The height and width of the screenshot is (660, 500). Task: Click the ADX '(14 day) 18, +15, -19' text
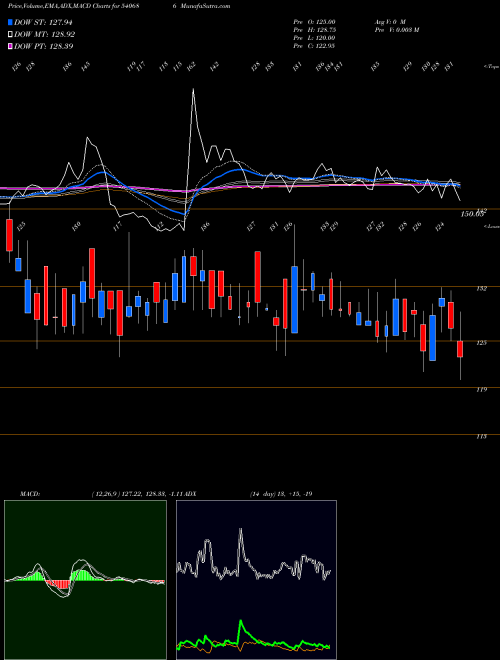281,494
